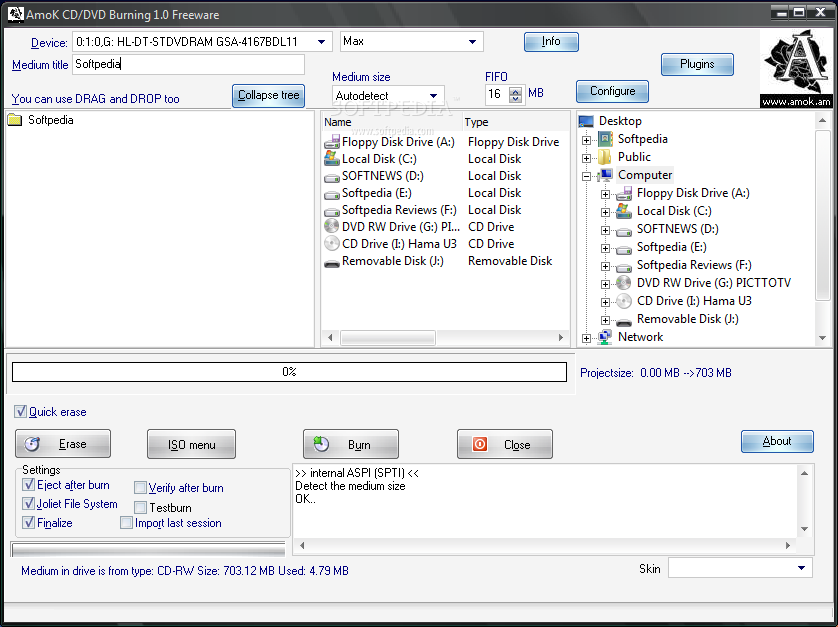
Task: Expand Removable Disk (J:) in the tree
Action: 605,320
